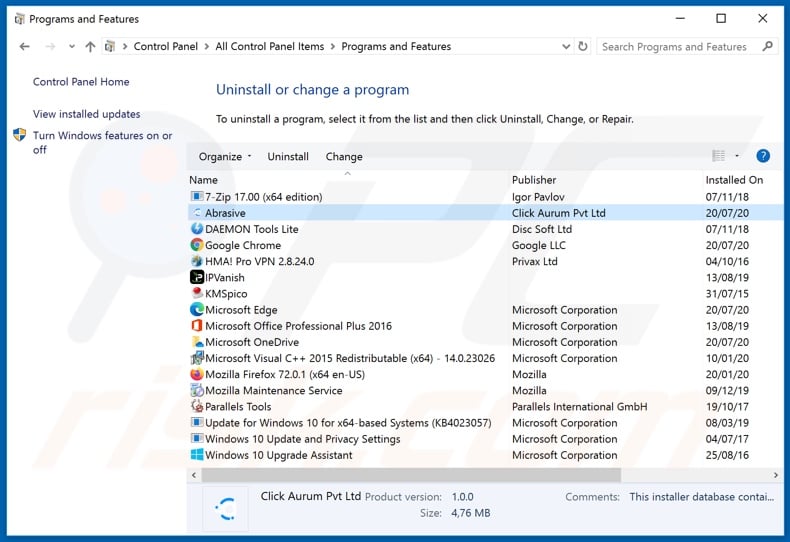The image size is (790, 542).
Task: Click the Google Chrome icon
Action: click(196, 245)
